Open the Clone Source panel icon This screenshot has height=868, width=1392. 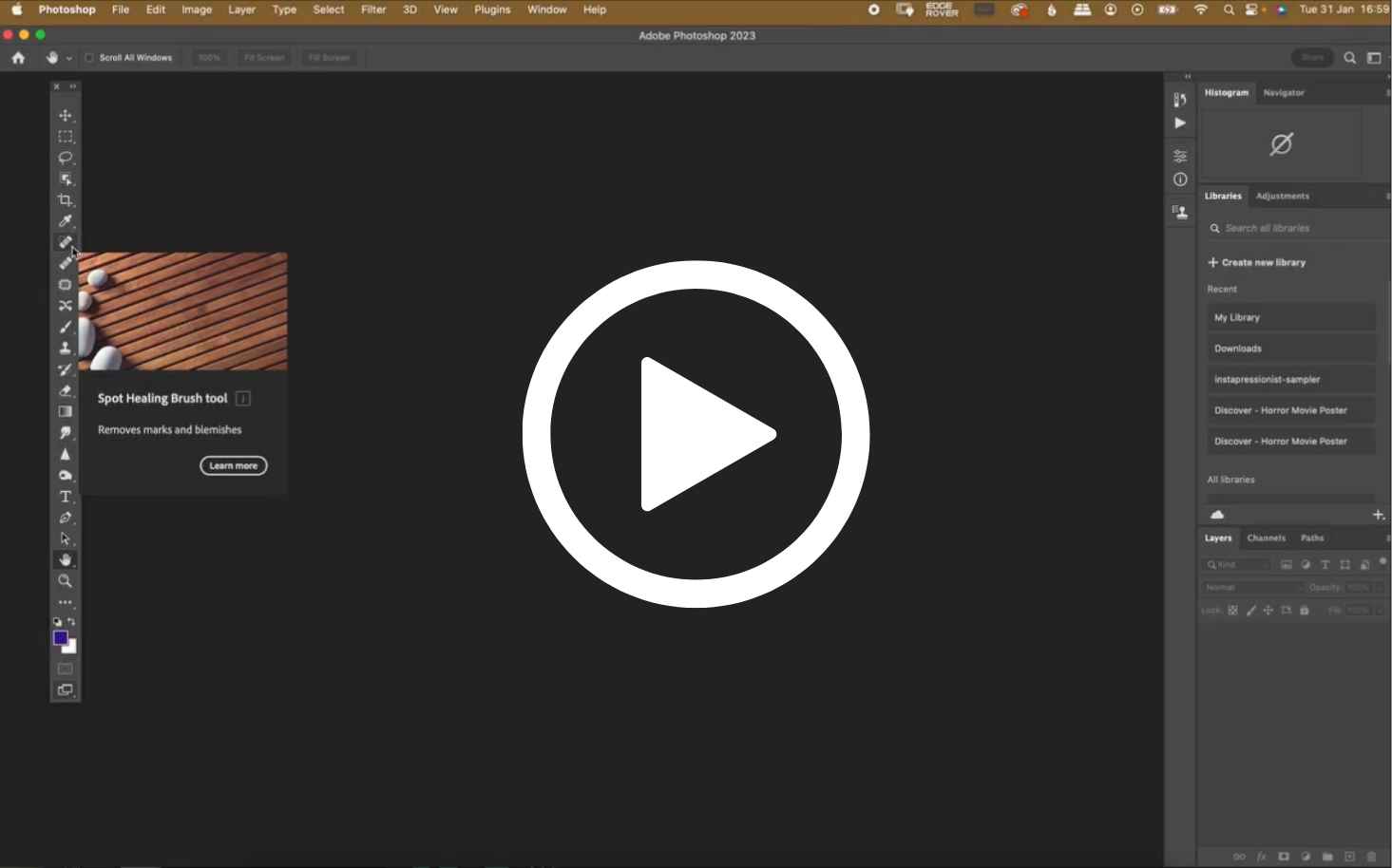(x=1180, y=212)
